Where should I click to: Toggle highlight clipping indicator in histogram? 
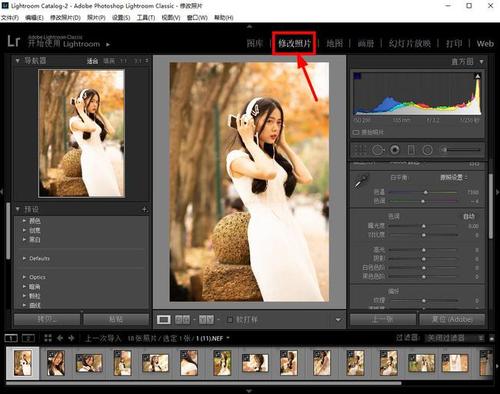click(x=477, y=76)
